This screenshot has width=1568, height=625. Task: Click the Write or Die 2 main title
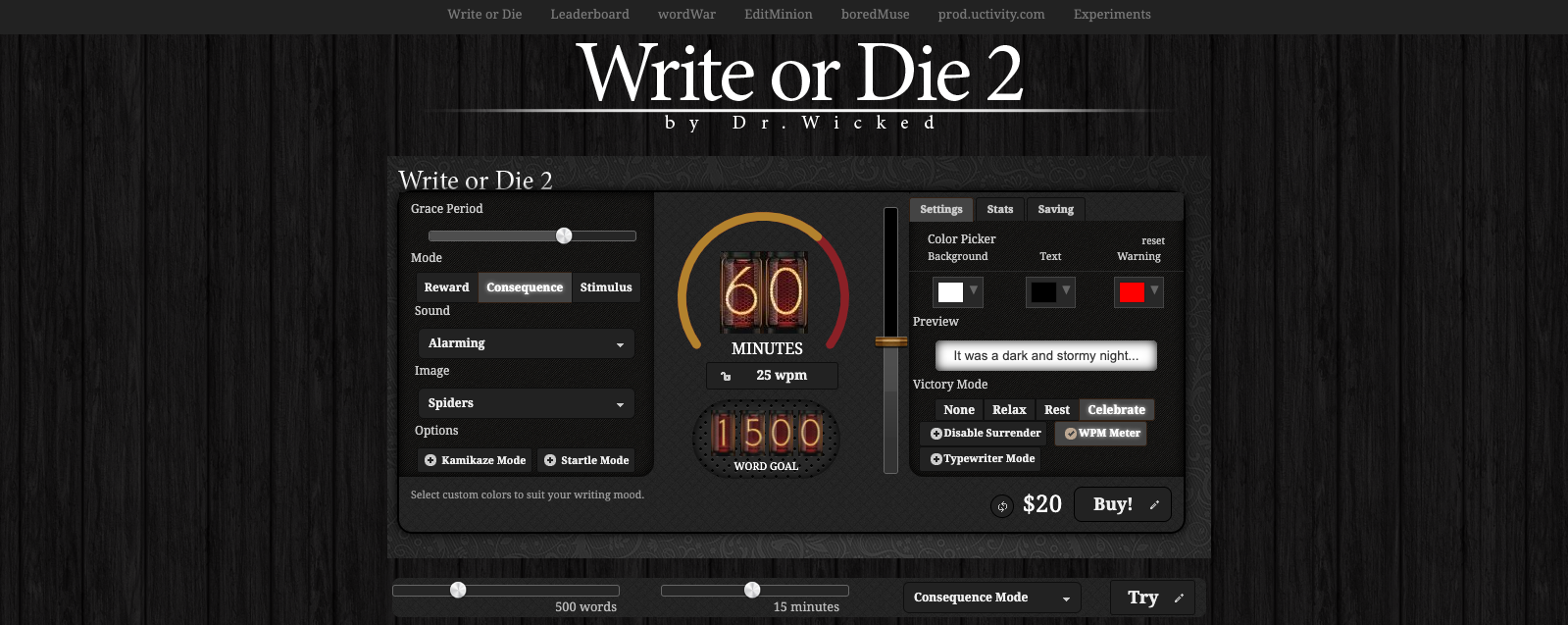coord(800,74)
